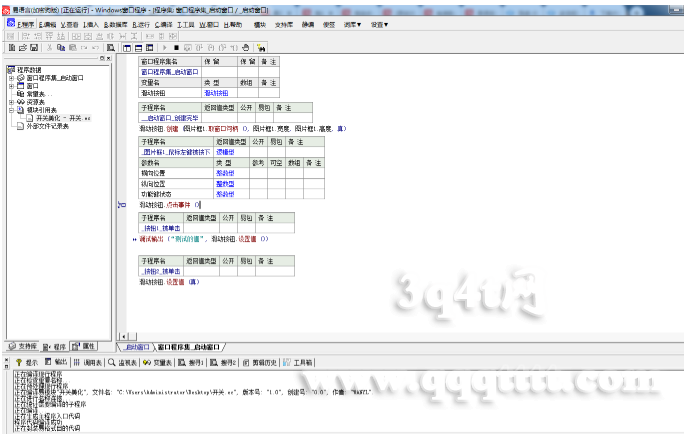
Task: Click the second window layout toolbar icon
Action: pyautogui.click(x=138, y=48)
